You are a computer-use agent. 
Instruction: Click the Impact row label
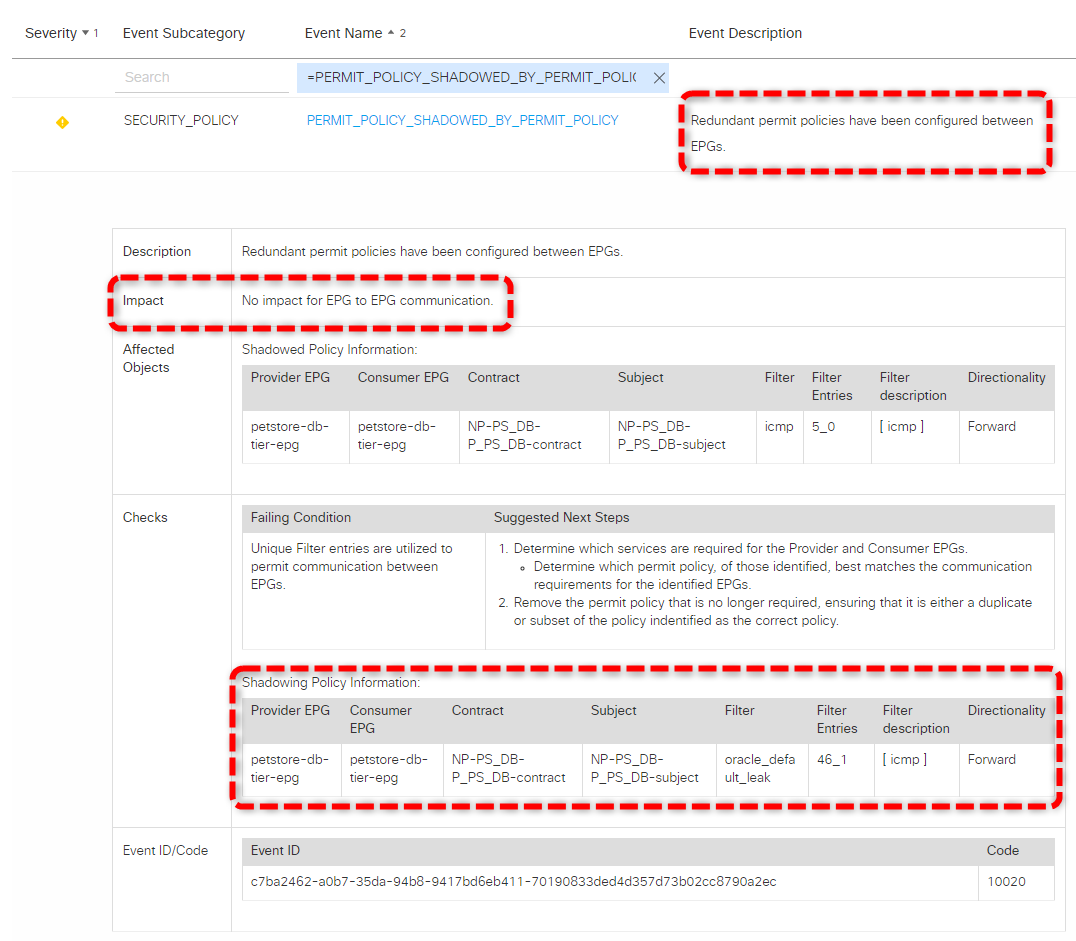143,300
